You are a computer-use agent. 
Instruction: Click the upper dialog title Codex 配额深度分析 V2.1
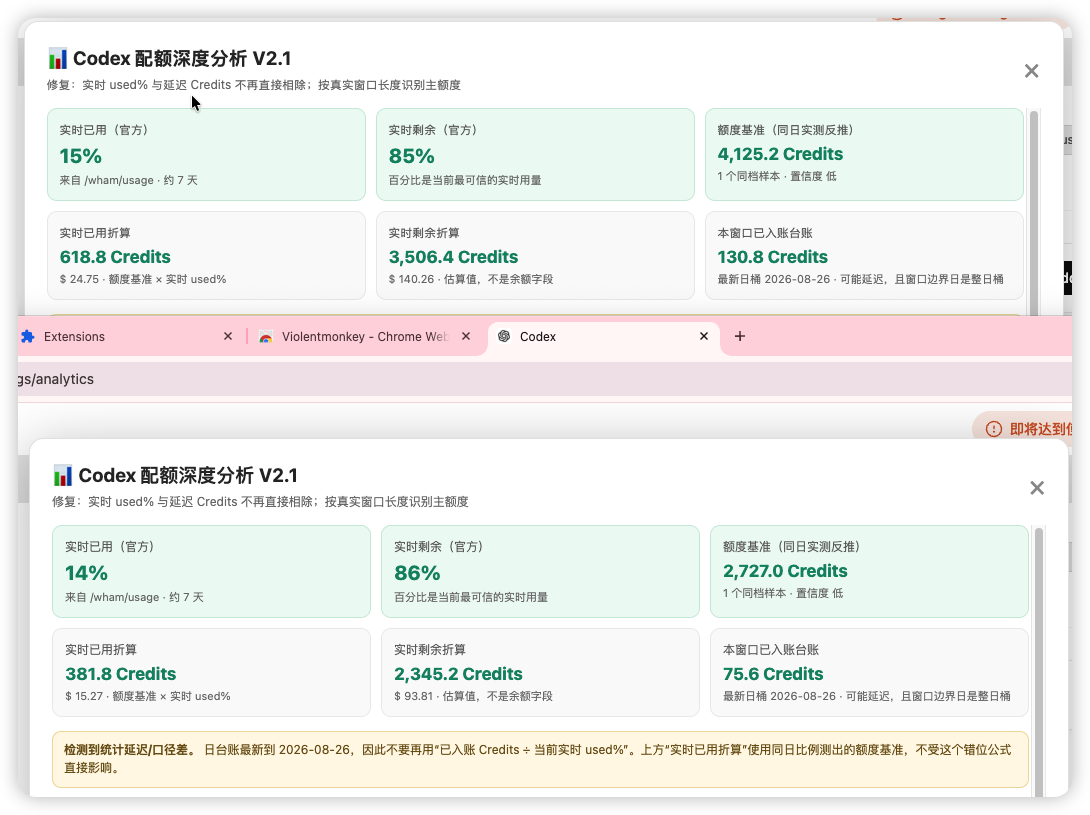[x=182, y=58]
